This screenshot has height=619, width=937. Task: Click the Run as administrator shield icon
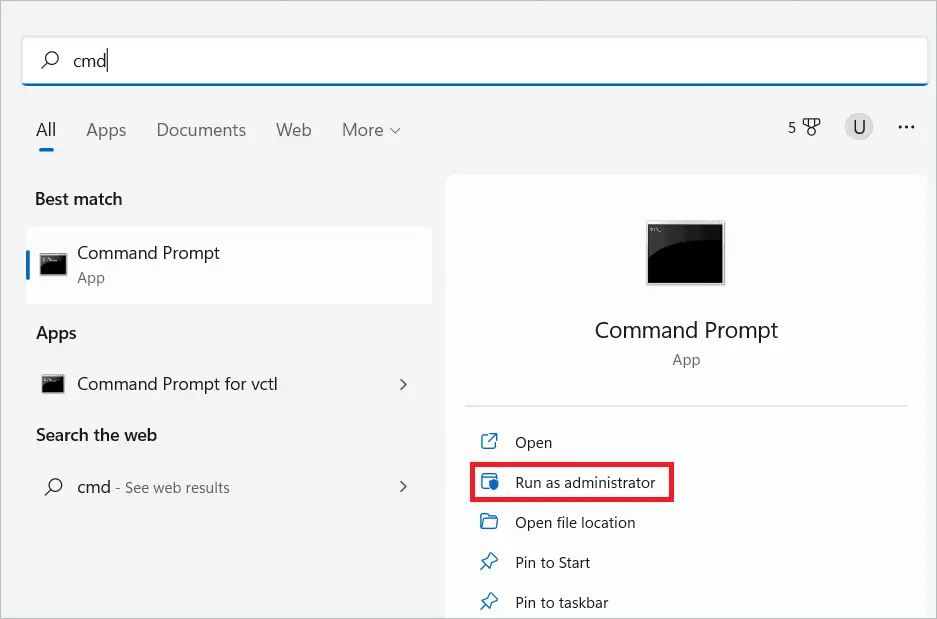[x=490, y=482]
